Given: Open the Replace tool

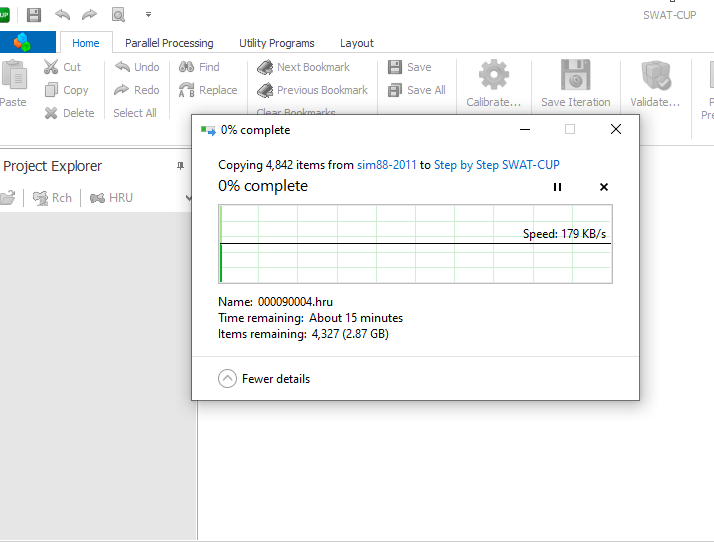Looking at the screenshot, I should (x=208, y=90).
